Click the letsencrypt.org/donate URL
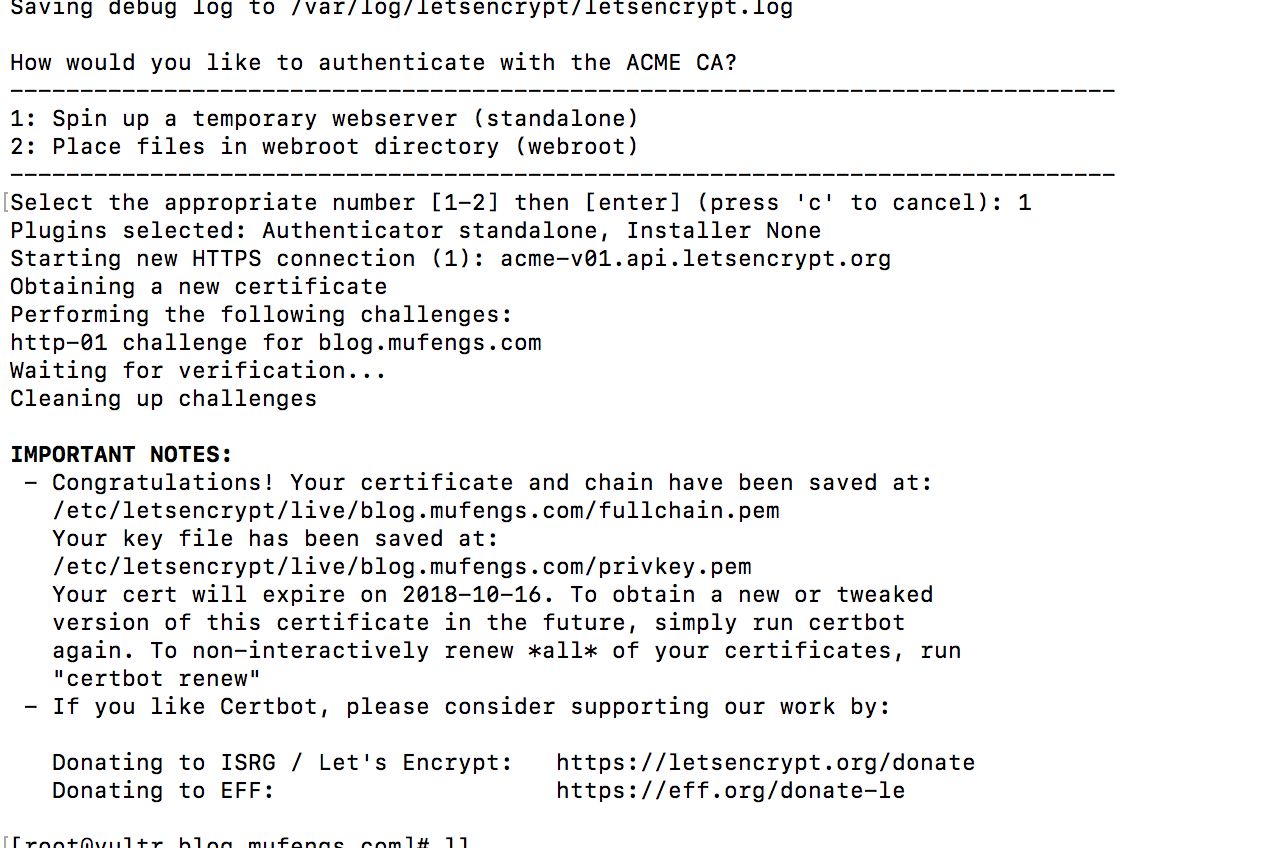 (765, 763)
